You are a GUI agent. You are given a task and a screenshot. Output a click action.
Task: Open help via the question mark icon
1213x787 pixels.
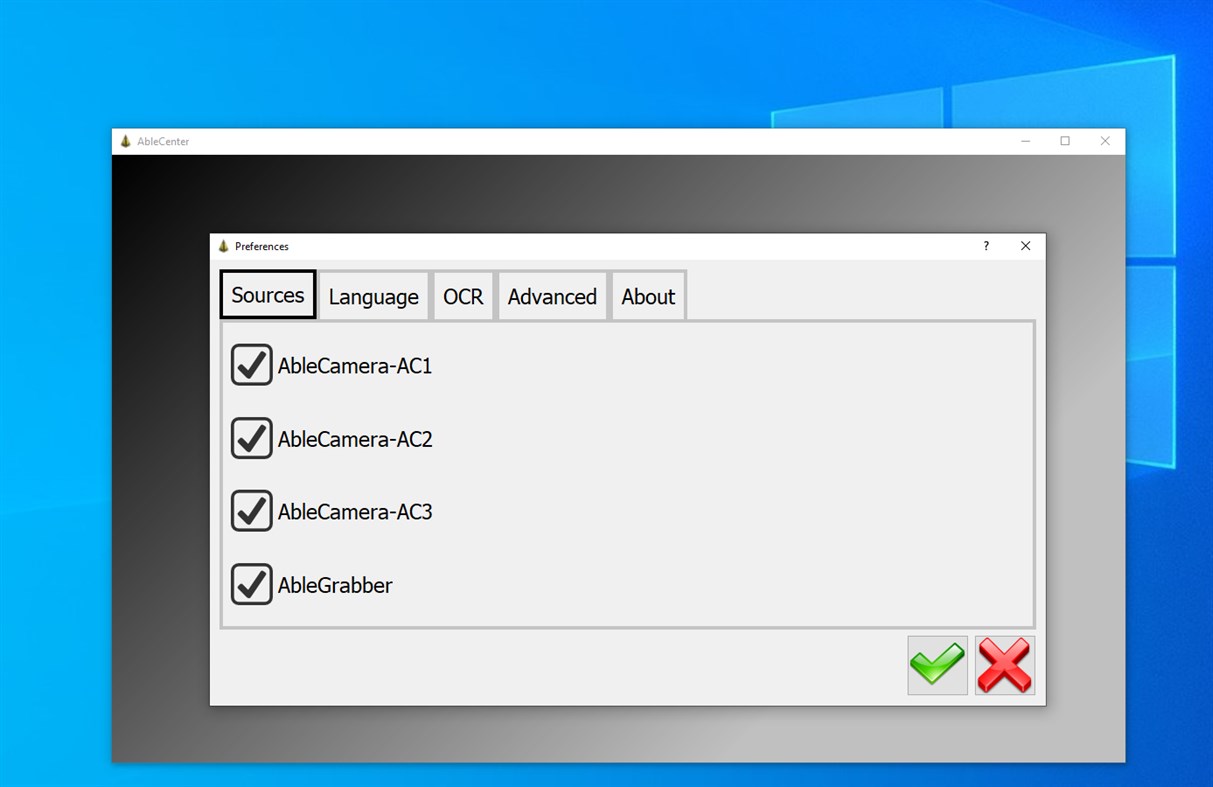[985, 246]
